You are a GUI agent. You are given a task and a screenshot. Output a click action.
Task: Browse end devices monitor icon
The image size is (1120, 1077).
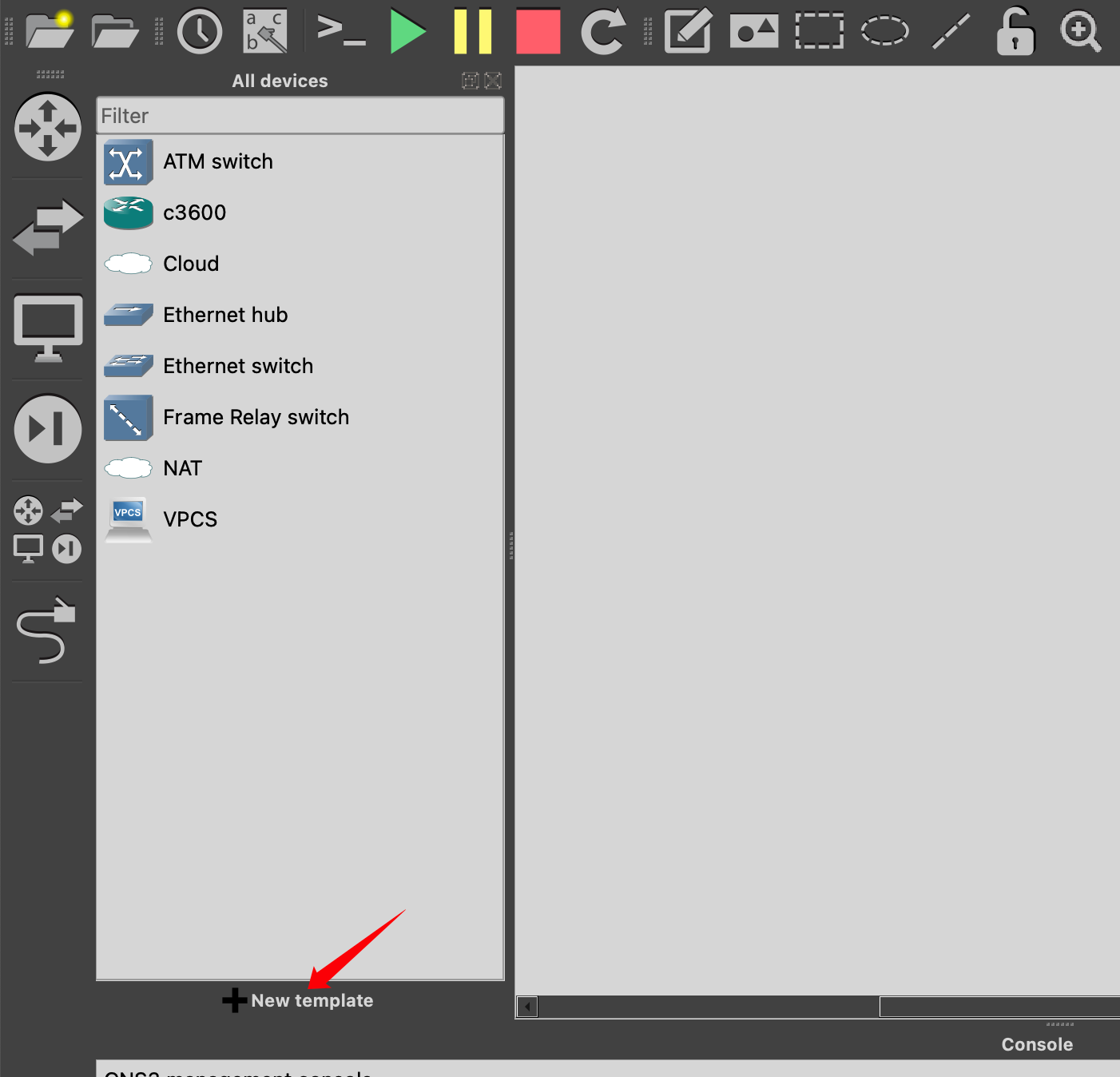(x=48, y=328)
